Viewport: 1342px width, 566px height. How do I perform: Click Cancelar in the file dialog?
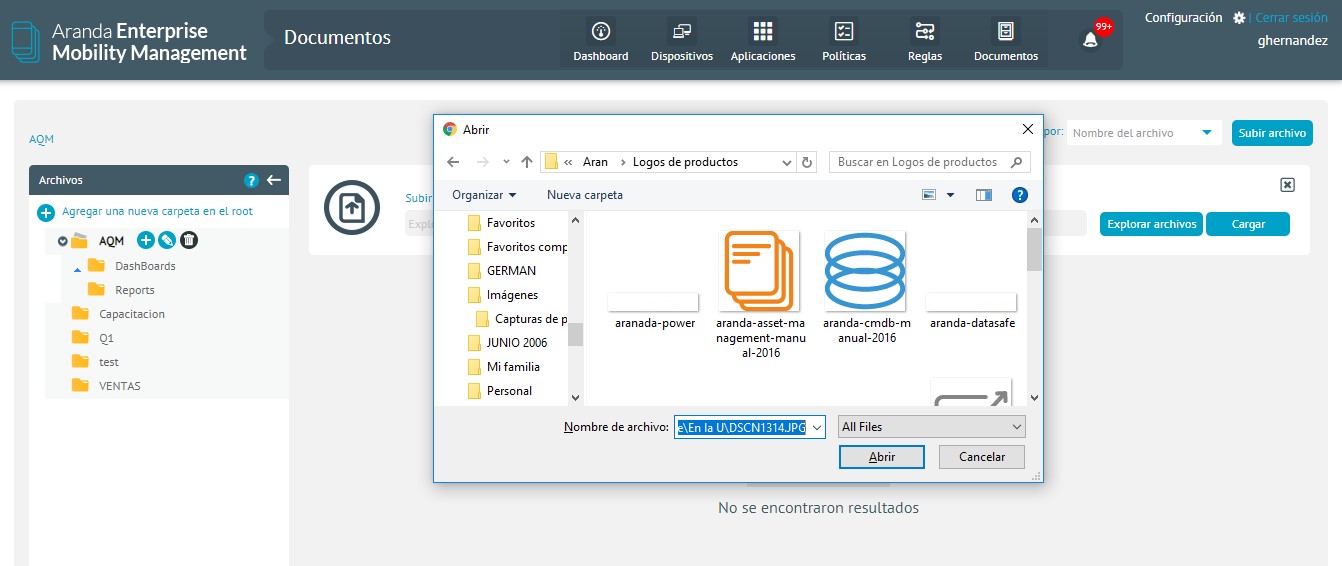(982, 457)
